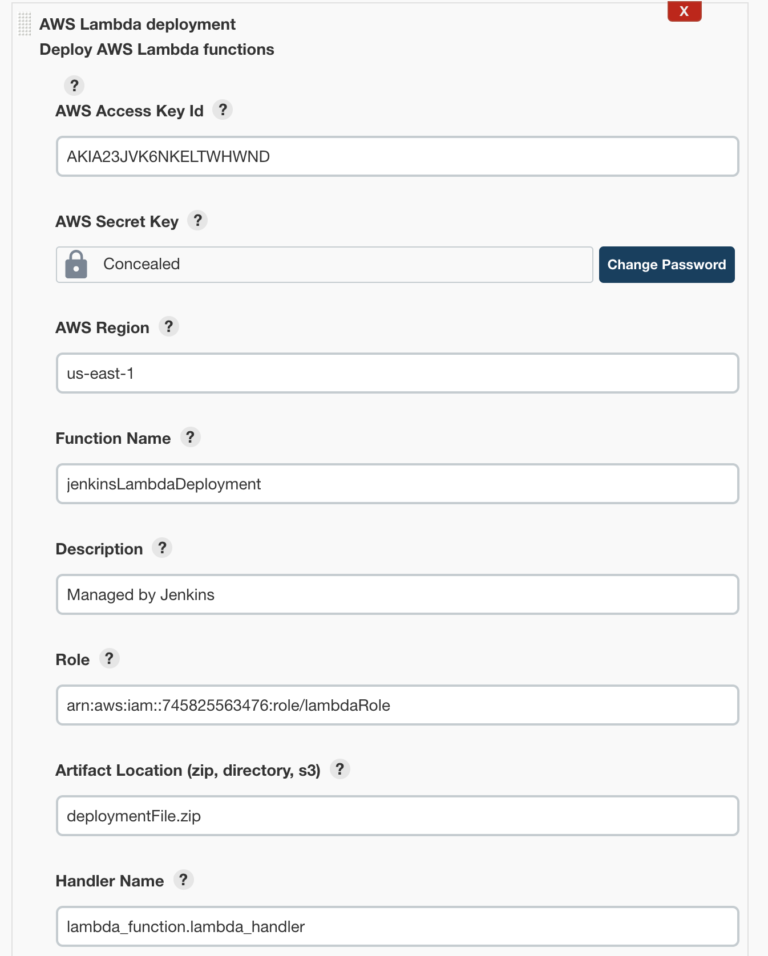Open help for the Description field
768x956 pixels.
(161, 548)
